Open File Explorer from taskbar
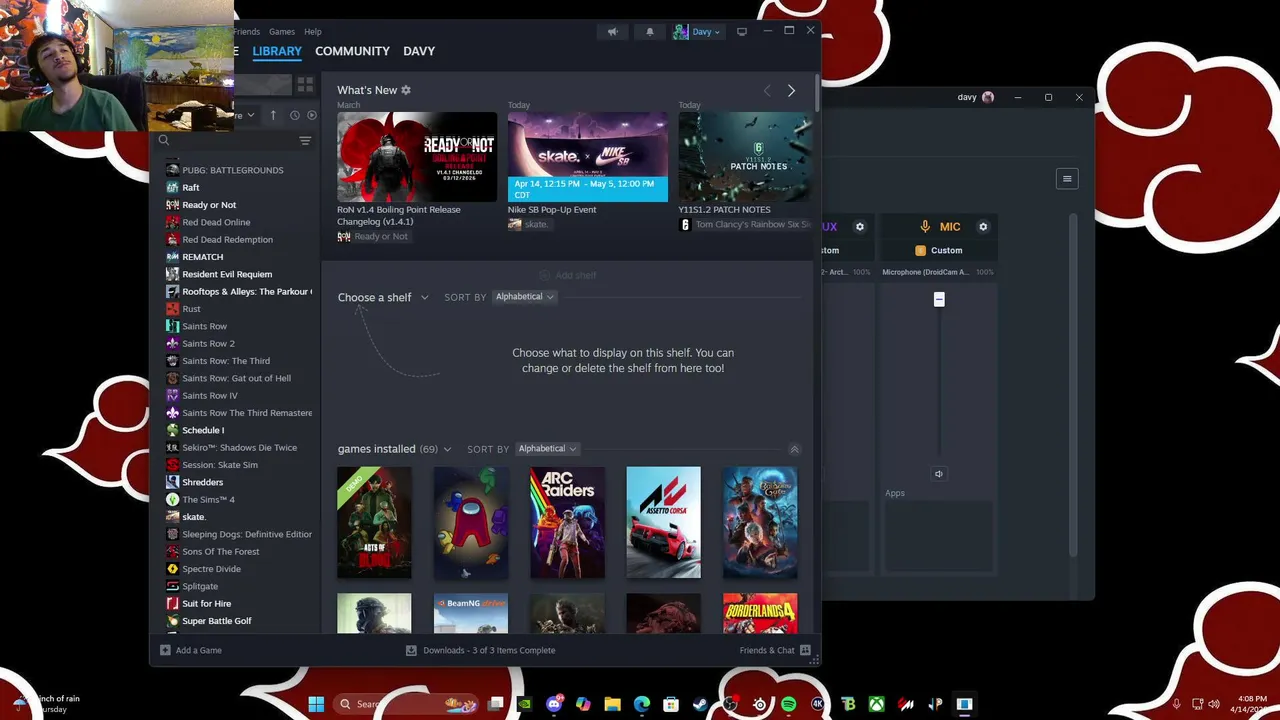The height and width of the screenshot is (720, 1280). [x=612, y=704]
